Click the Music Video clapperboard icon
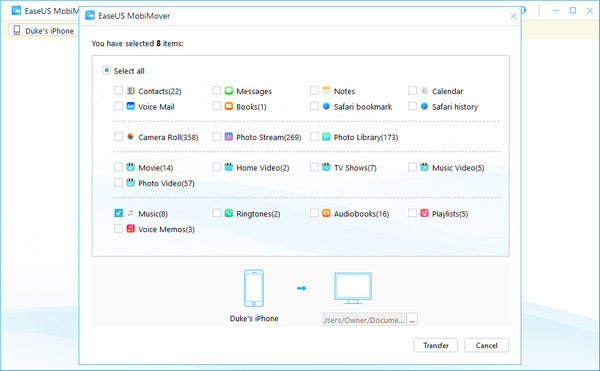The width and height of the screenshot is (600, 371). [x=424, y=167]
